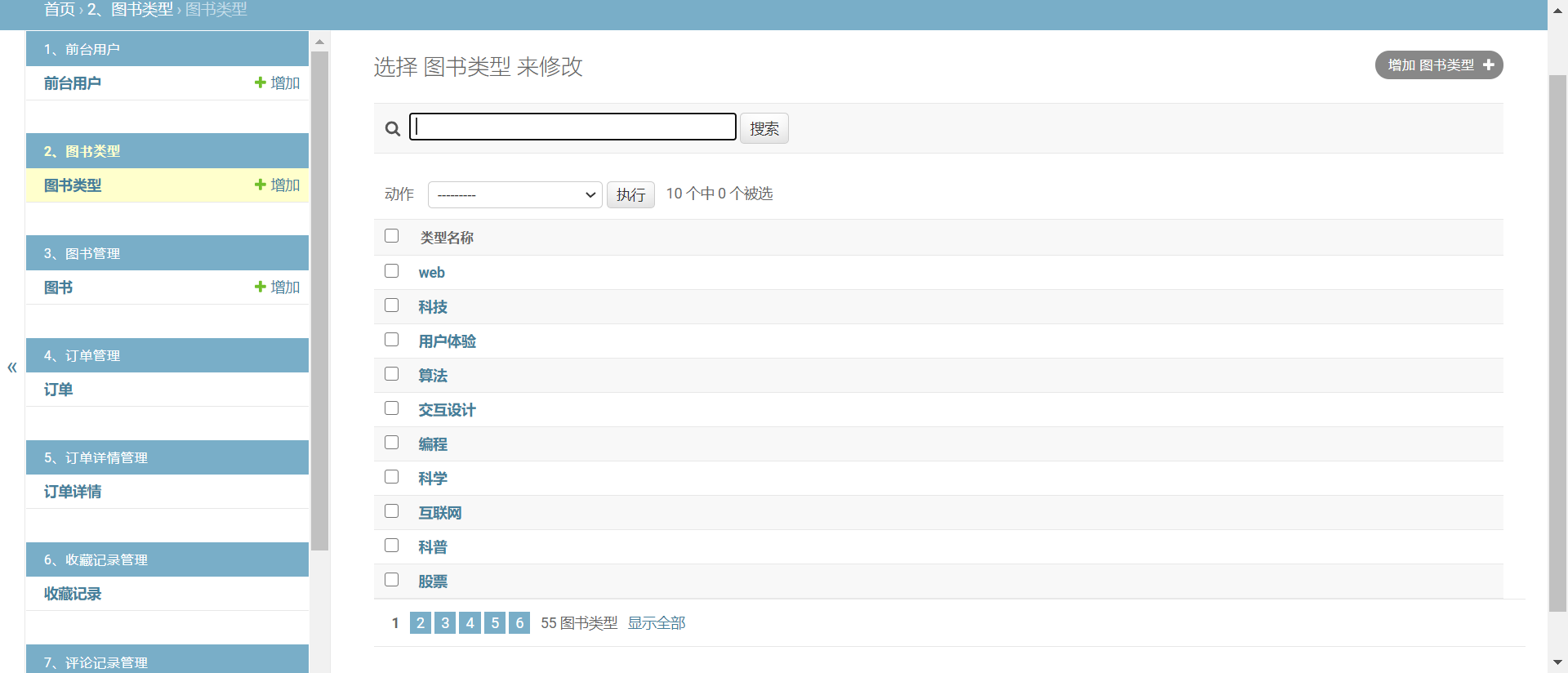Open the 交互设计 type entry

[448, 410]
